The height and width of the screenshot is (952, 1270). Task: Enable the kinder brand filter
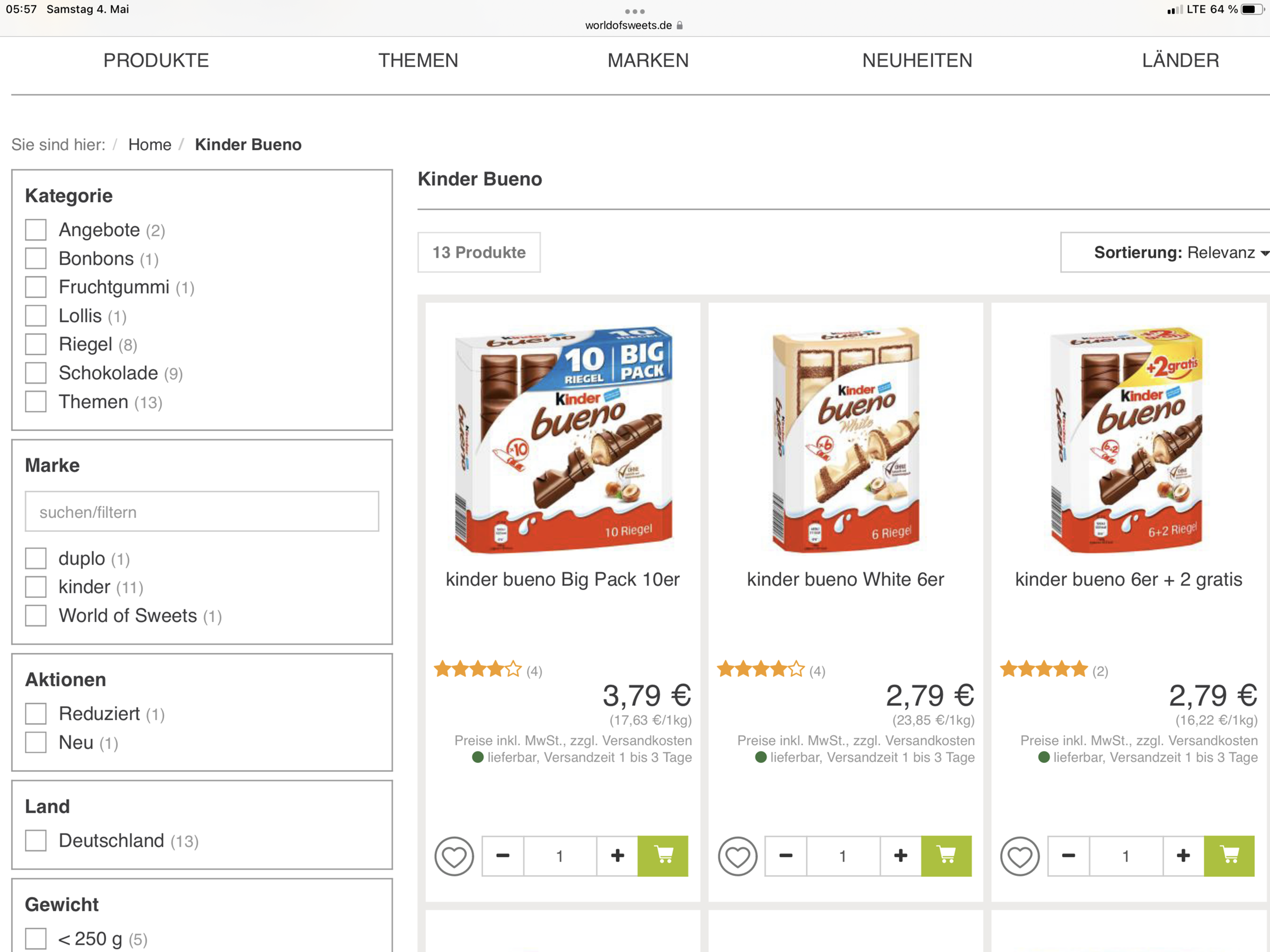[36, 587]
